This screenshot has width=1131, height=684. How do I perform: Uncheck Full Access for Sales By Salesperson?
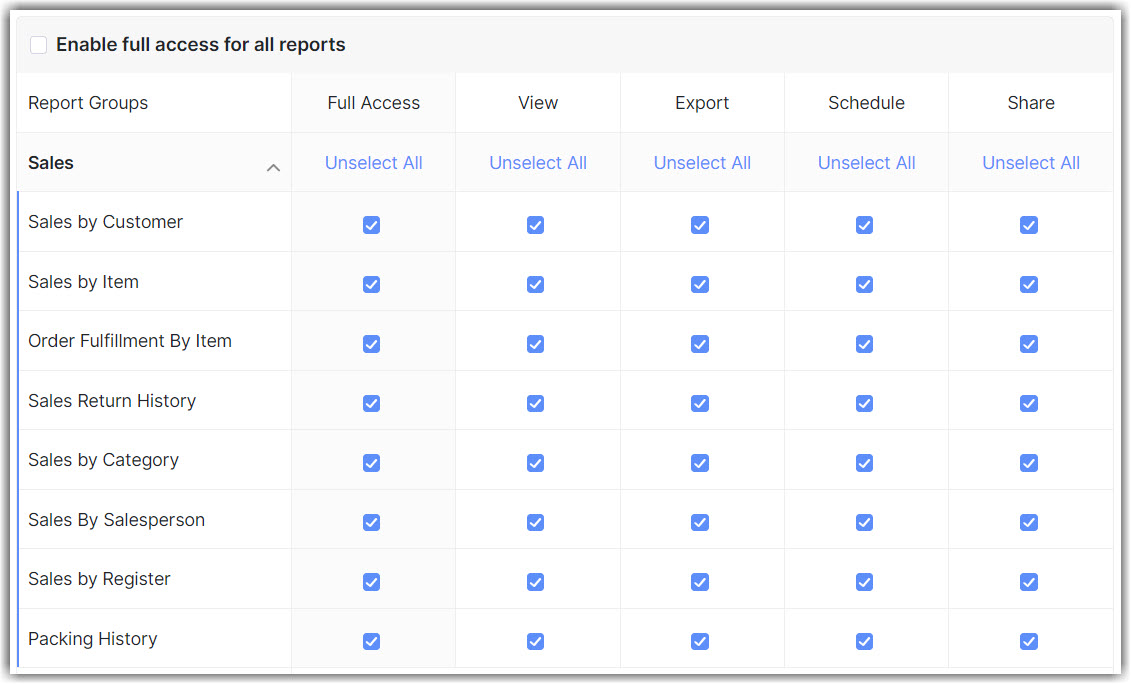371,522
